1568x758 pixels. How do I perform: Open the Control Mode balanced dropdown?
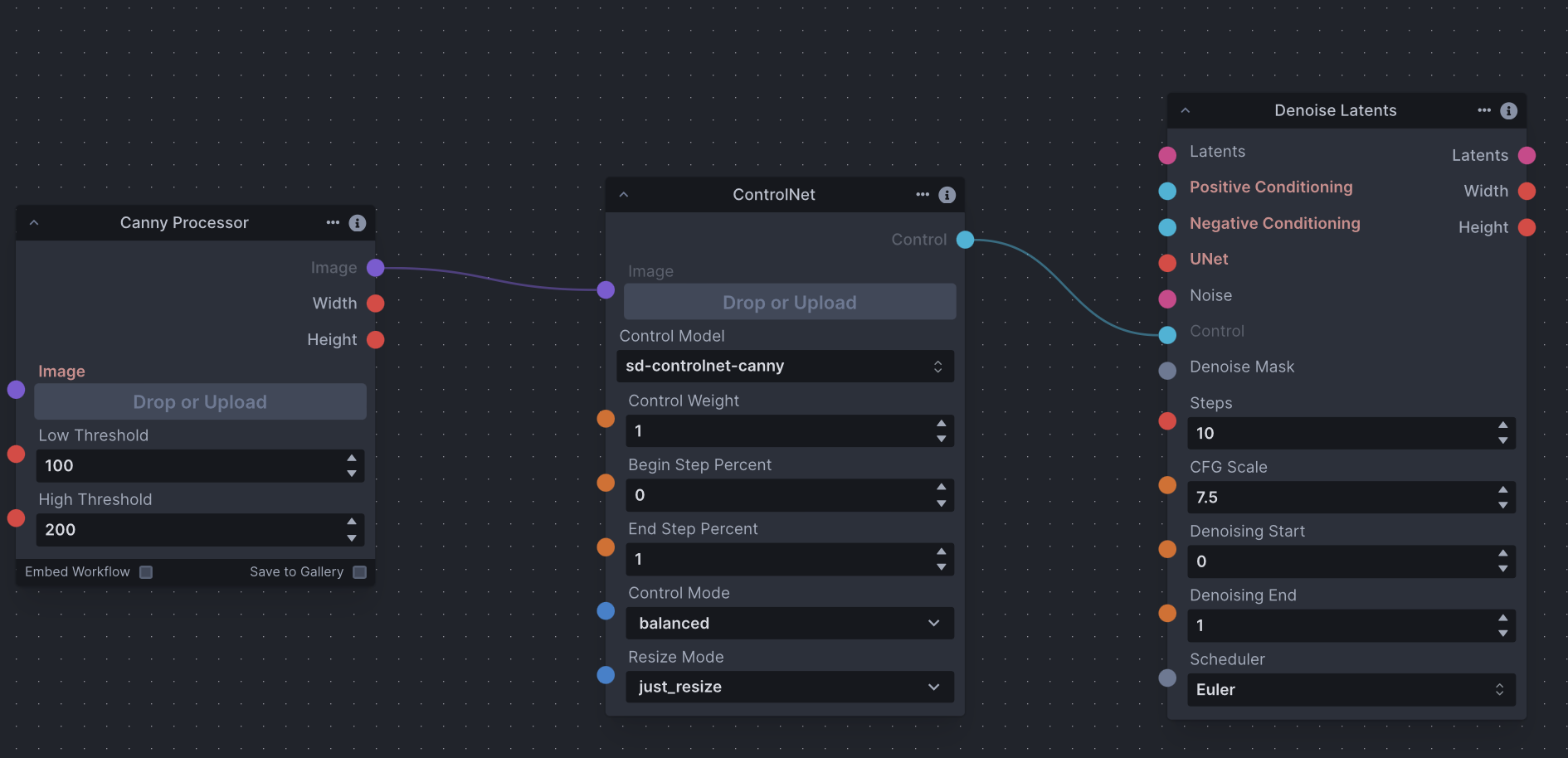(x=788, y=624)
